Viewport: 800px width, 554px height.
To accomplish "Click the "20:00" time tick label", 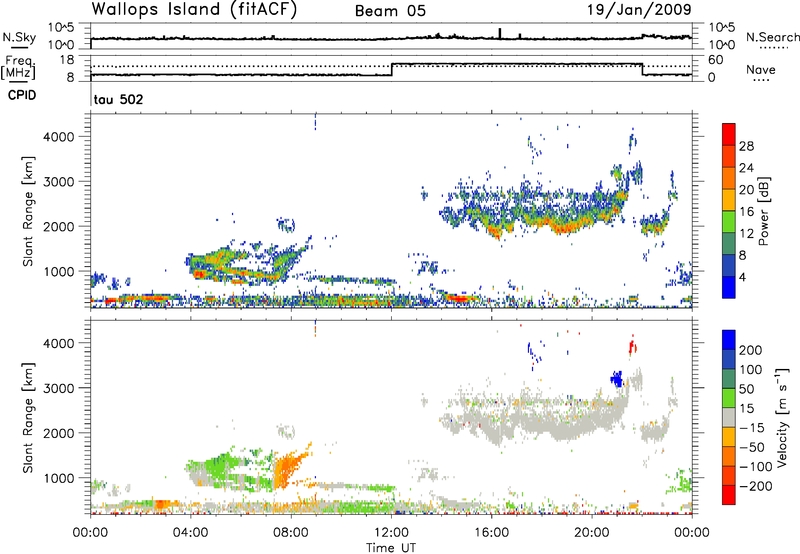I will [x=592, y=533].
